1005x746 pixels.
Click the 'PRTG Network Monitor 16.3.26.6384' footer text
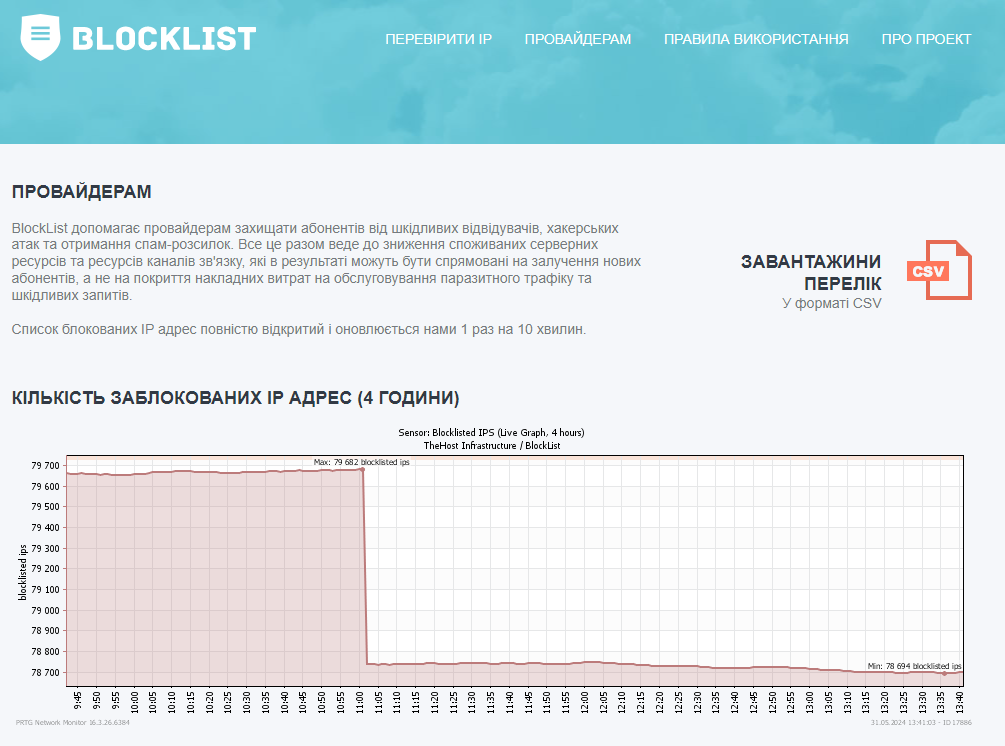coord(72,722)
